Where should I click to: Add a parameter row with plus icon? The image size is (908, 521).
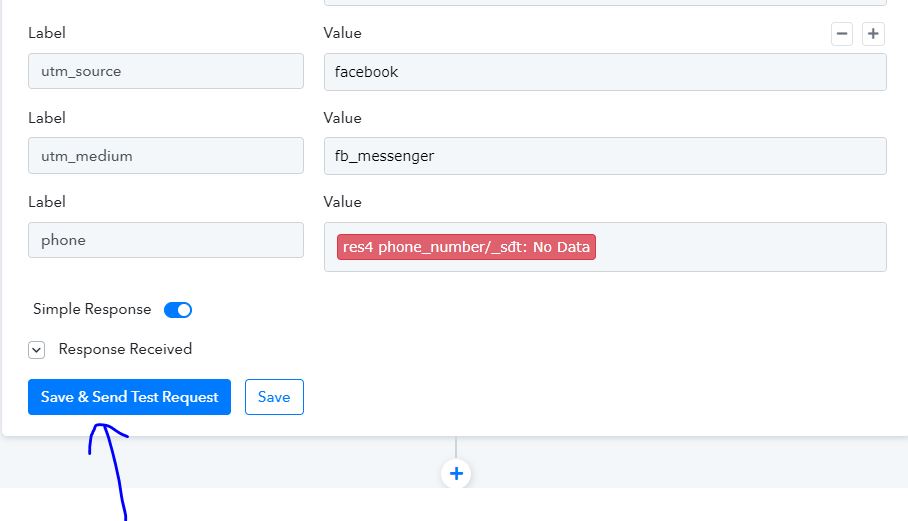(x=873, y=34)
